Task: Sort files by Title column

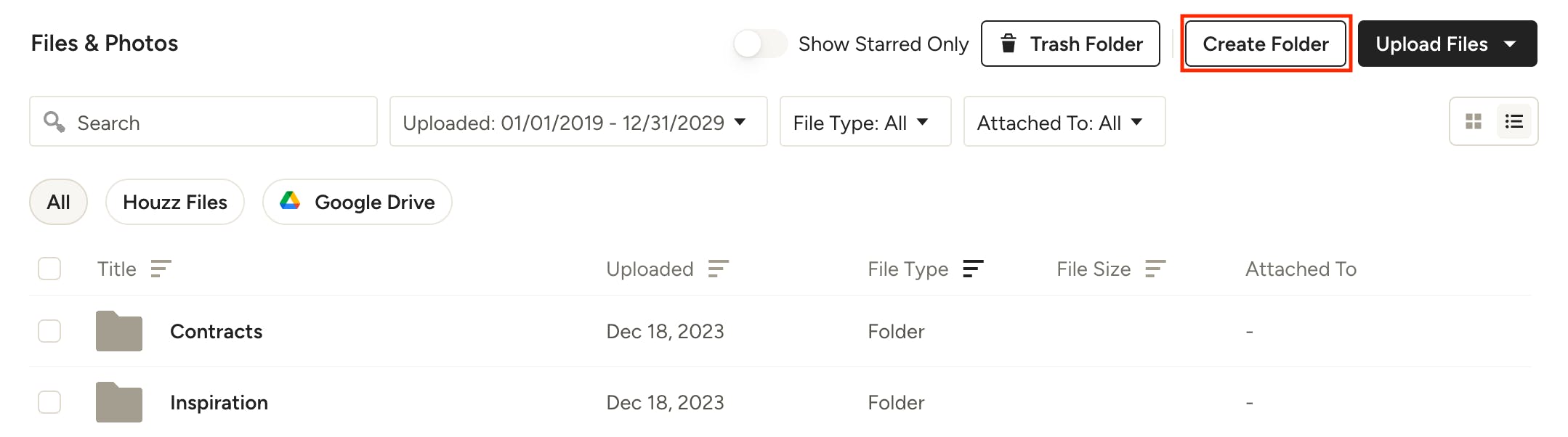Action: click(161, 269)
